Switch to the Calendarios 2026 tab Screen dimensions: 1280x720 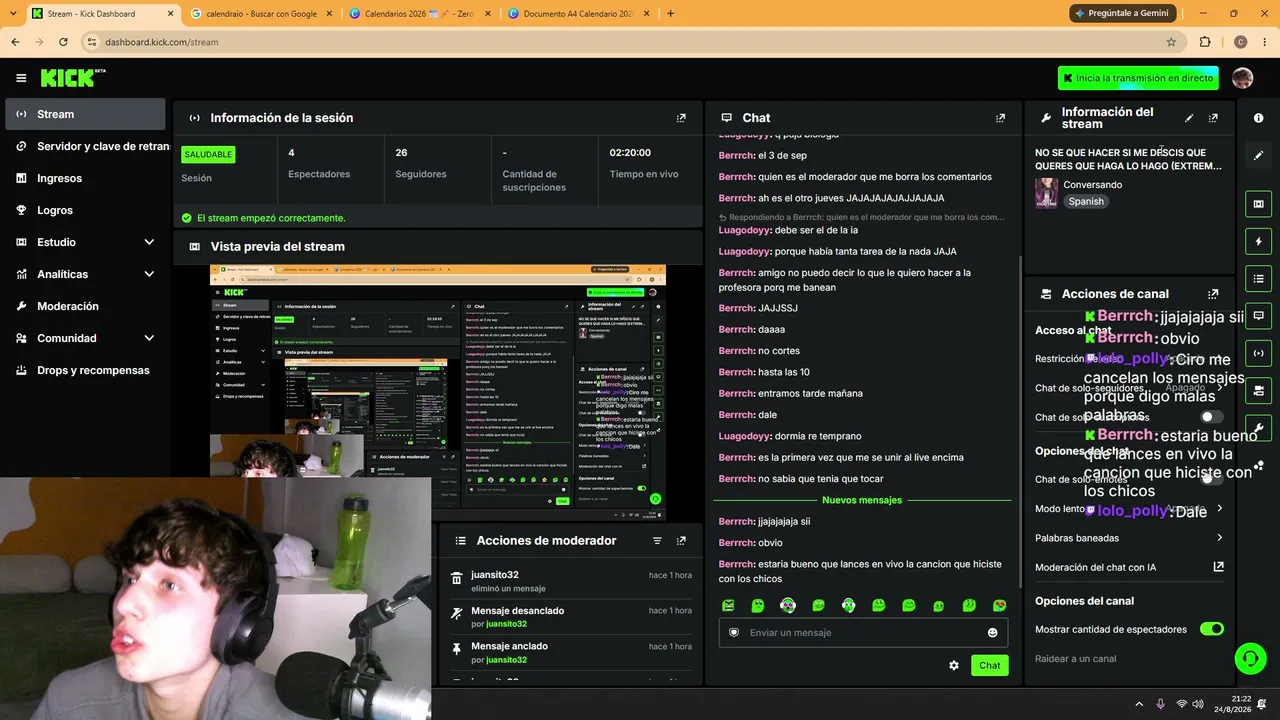click(x=419, y=13)
